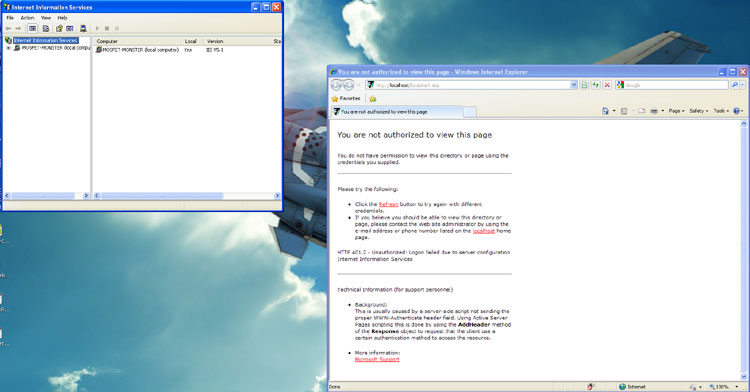Open the Help menu in IIS window

click(63, 18)
